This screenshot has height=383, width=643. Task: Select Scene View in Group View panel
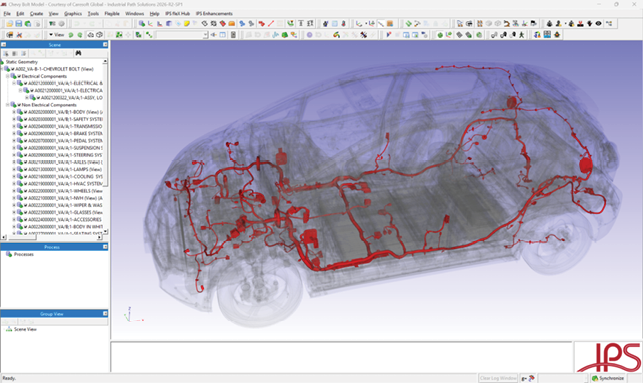[25, 329]
